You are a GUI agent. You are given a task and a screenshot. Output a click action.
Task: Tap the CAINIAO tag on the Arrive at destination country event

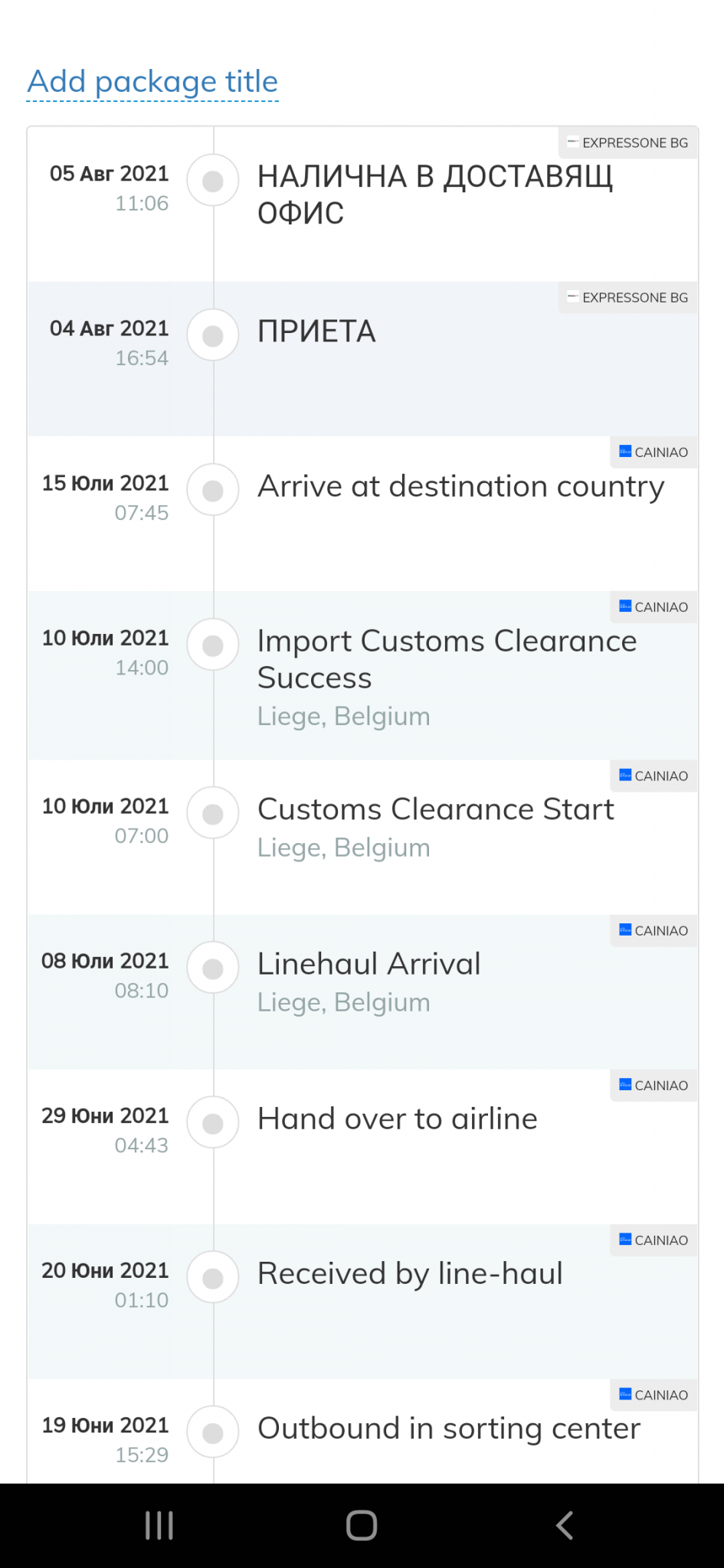pos(654,452)
